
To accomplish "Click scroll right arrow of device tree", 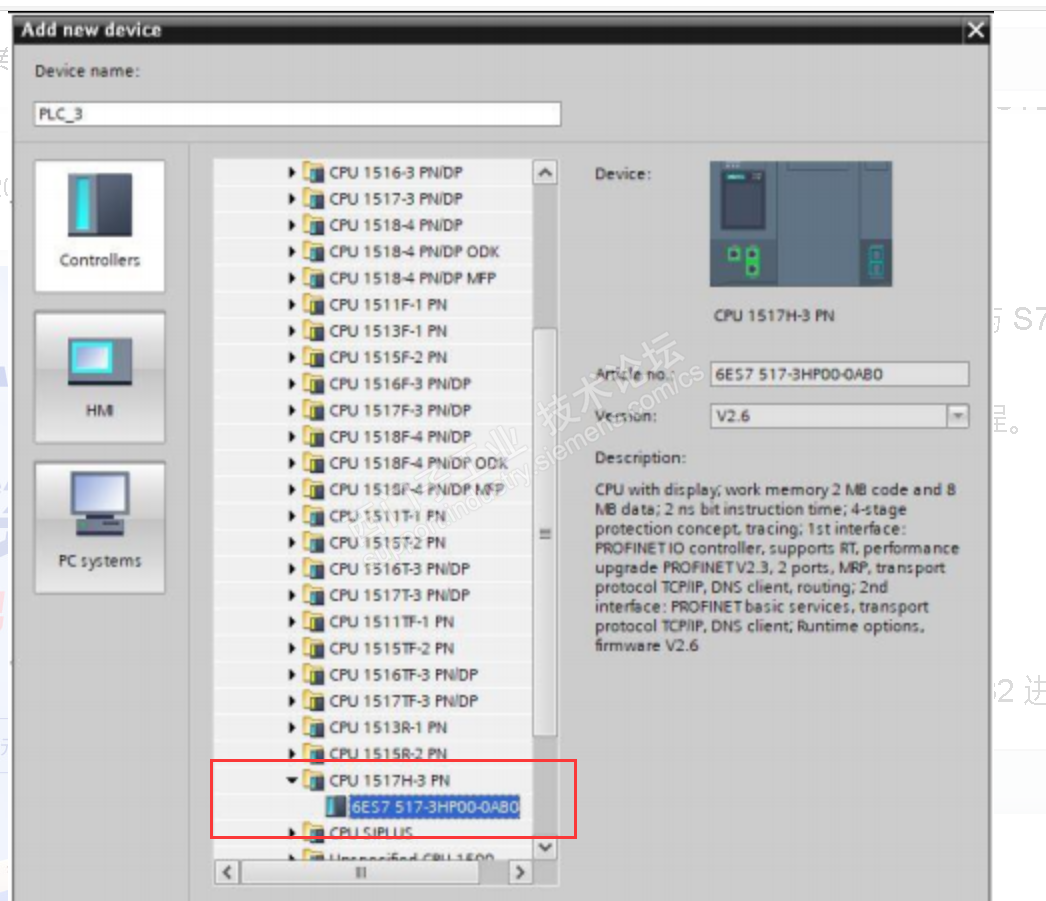I will [520, 872].
